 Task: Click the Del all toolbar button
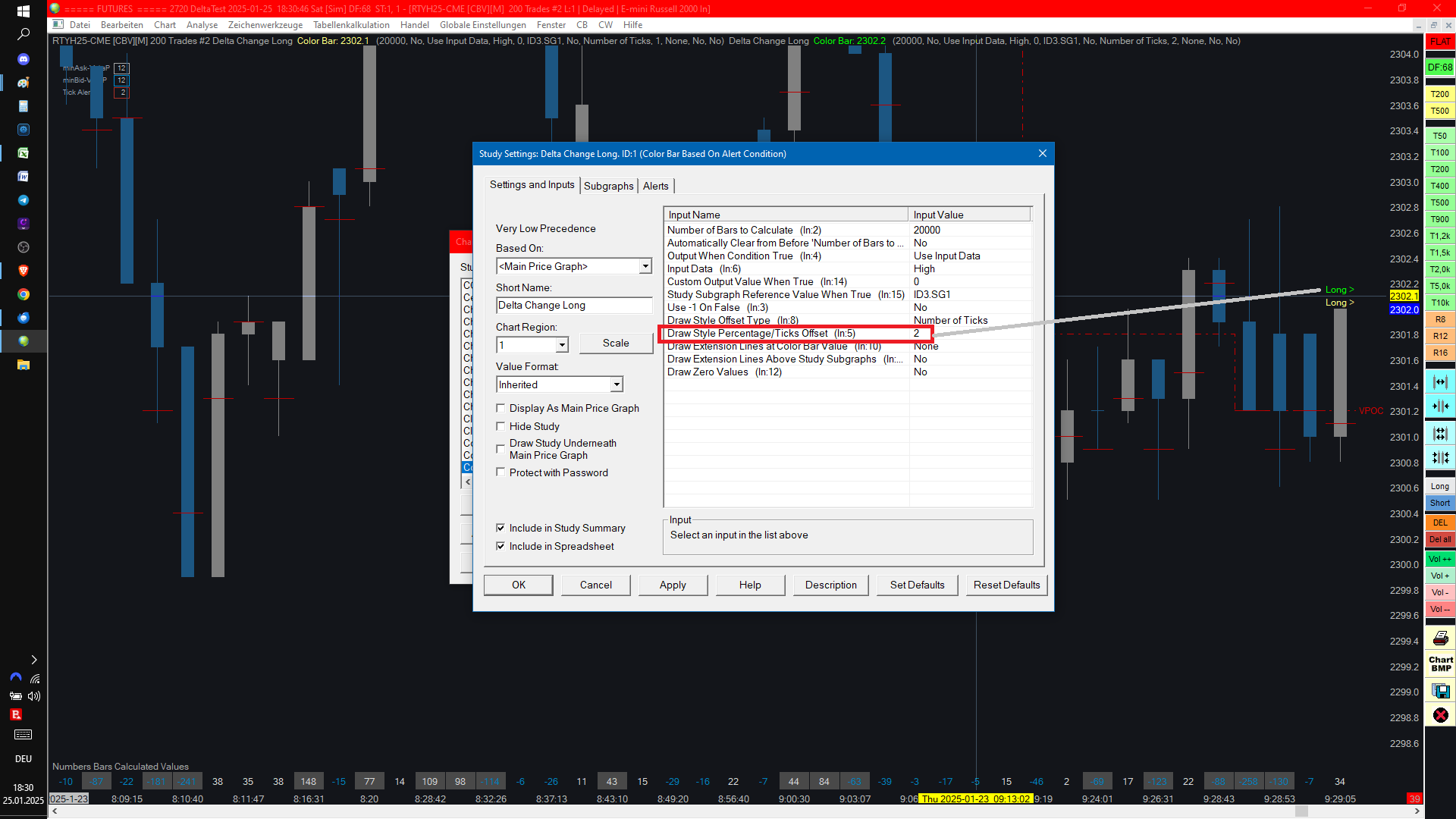pyautogui.click(x=1439, y=539)
